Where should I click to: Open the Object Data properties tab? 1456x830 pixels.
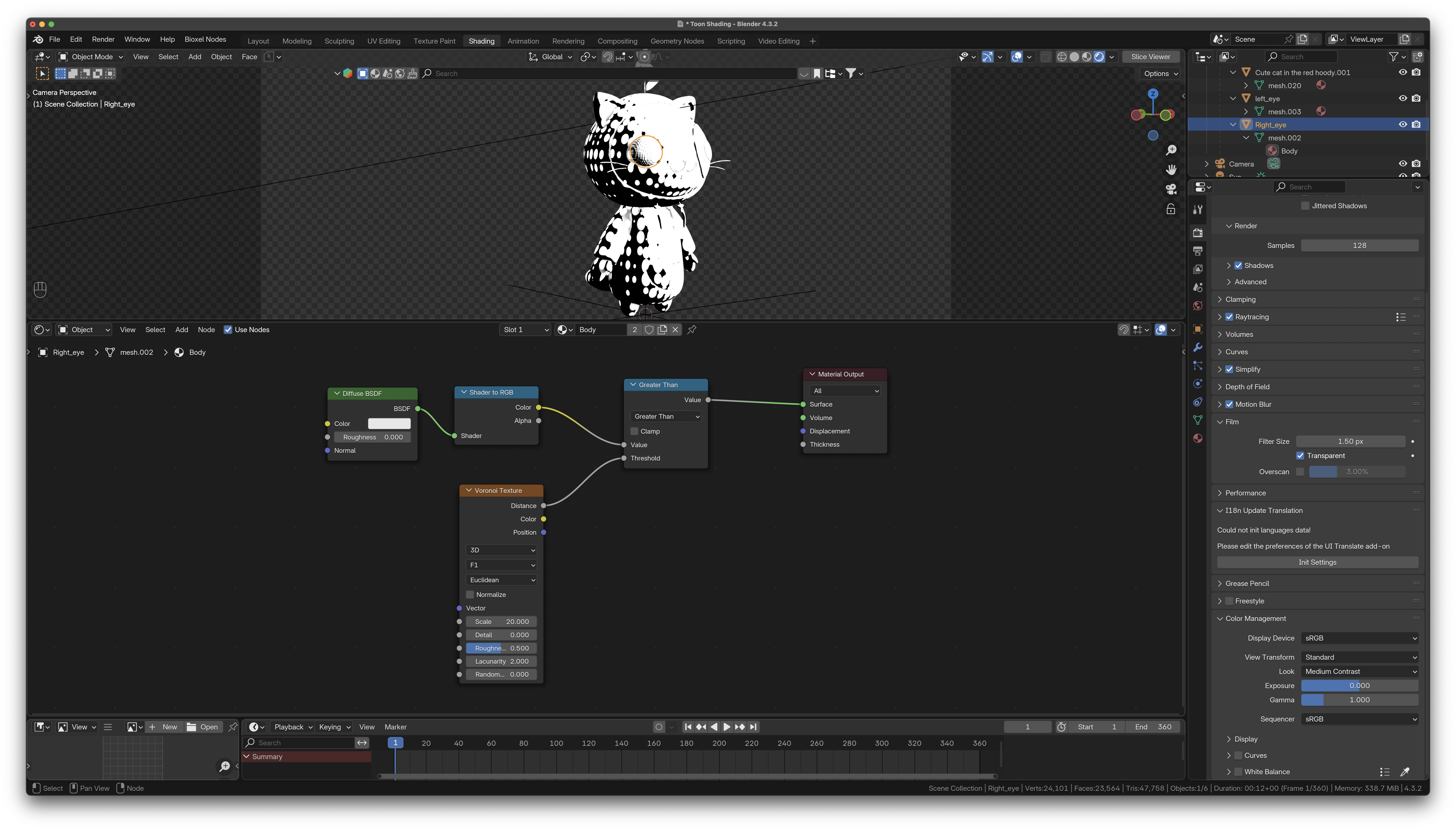[x=1198, y=420]
